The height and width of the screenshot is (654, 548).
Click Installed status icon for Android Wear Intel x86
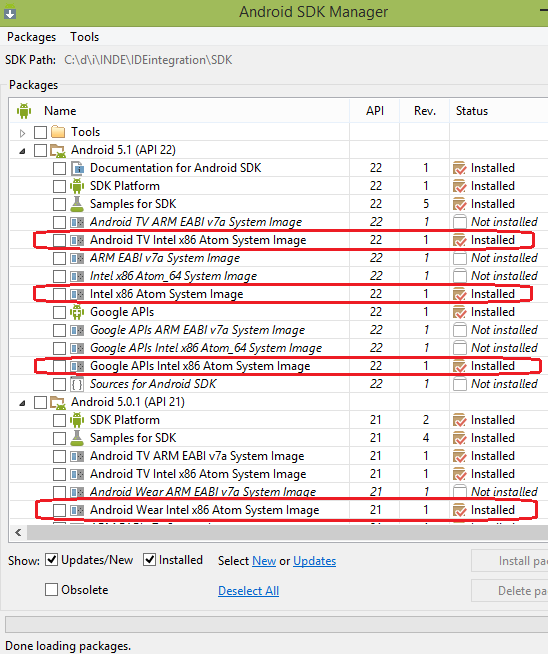[460, 510]
